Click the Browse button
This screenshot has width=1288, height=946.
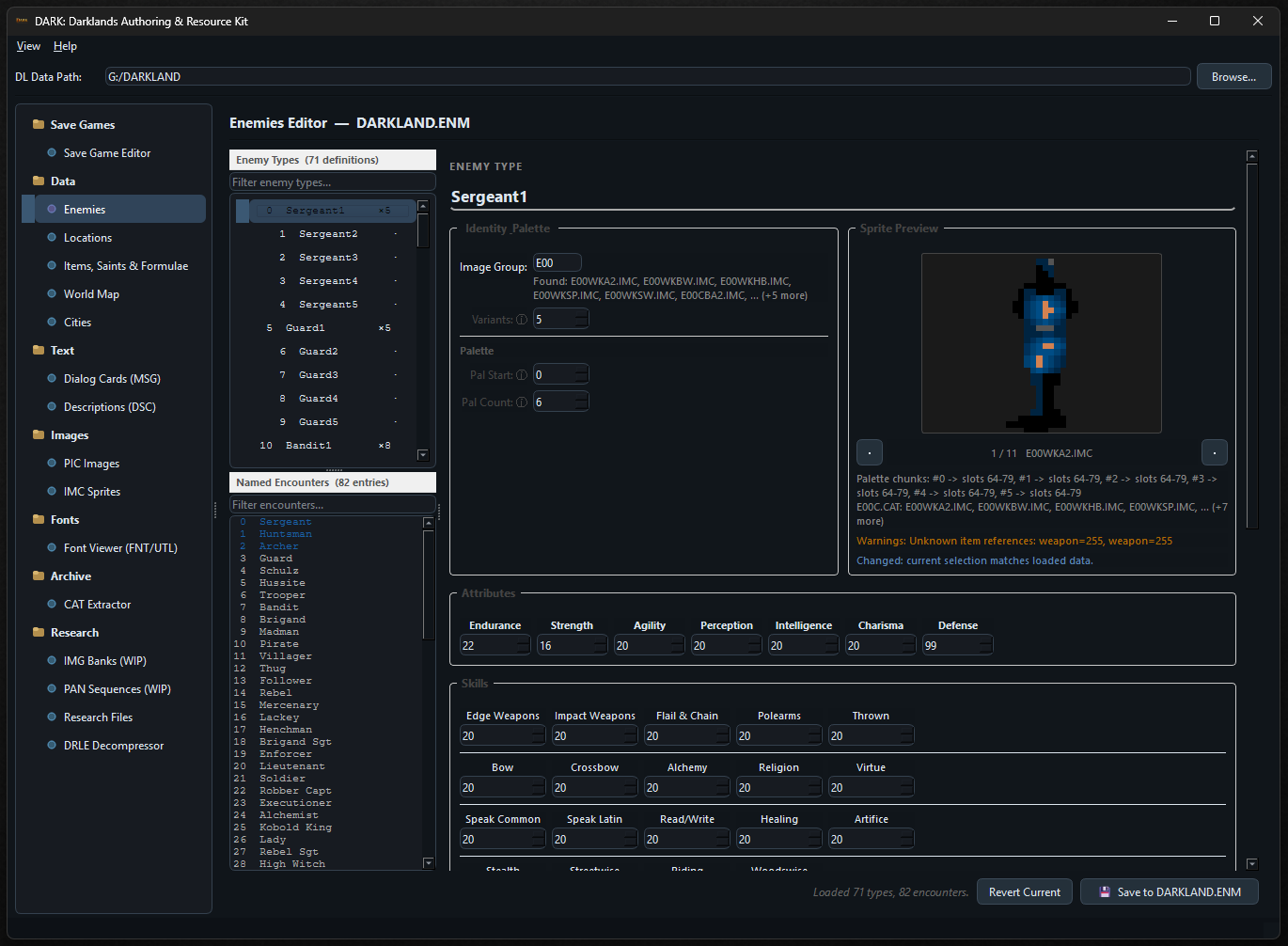click(1233, 77)
